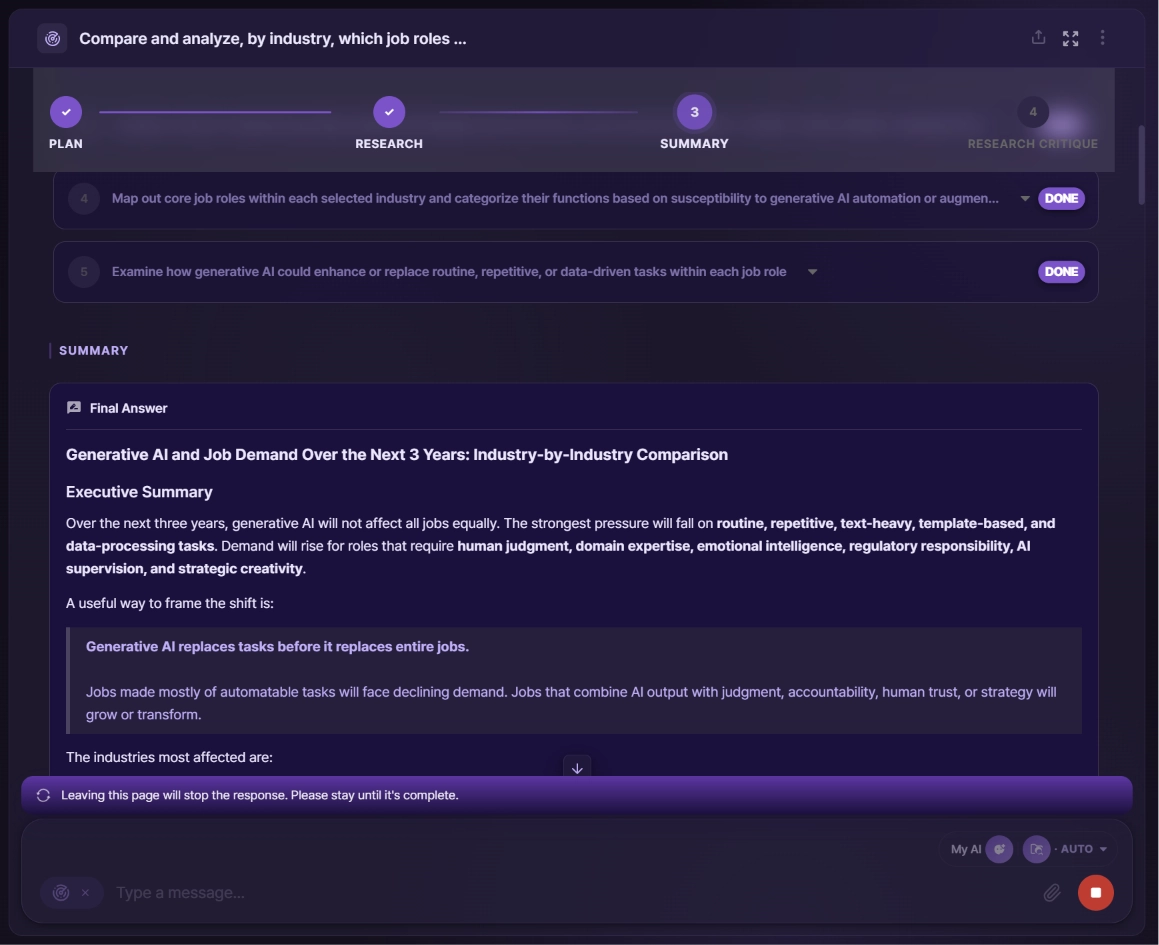Click the share/export icon in header
The height and width of the screenshot is (945, 1159).
(1039, 38)
